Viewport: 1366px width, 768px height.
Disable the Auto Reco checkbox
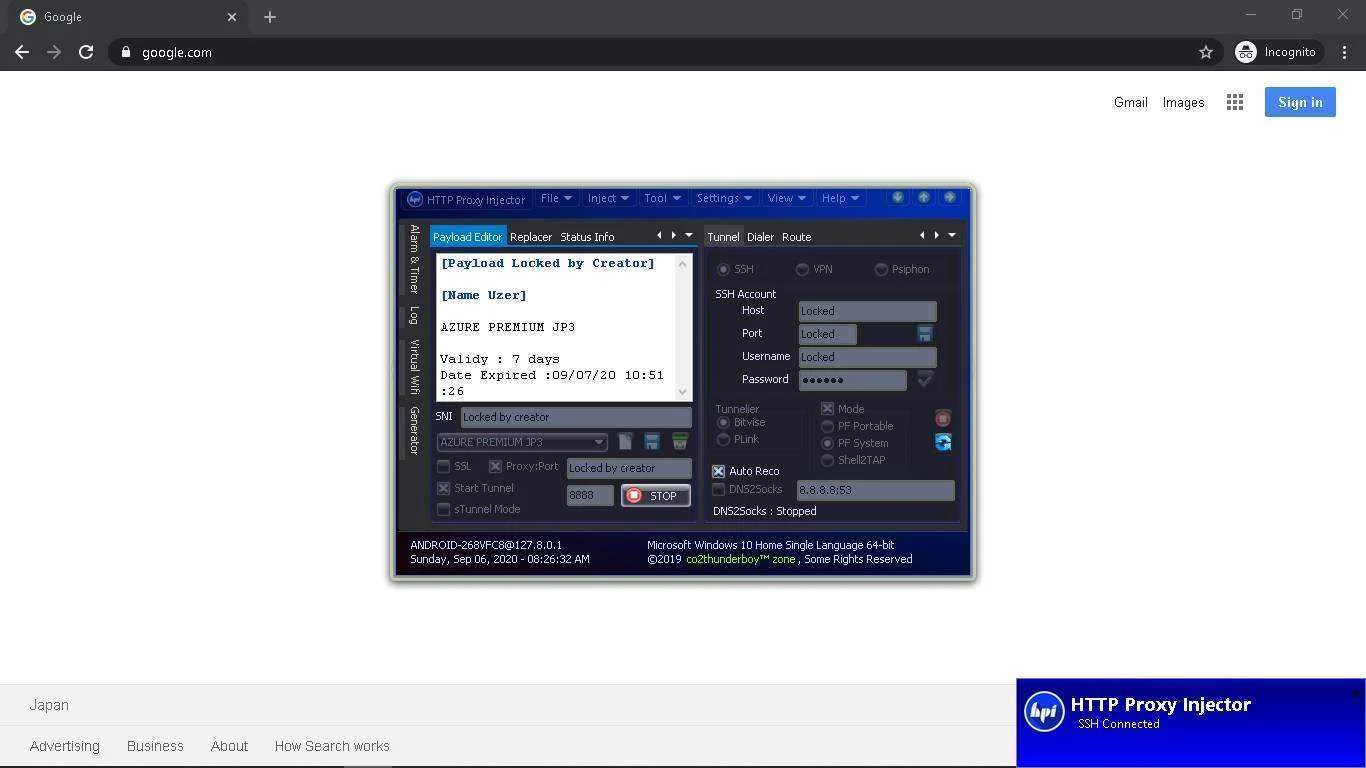718,471
